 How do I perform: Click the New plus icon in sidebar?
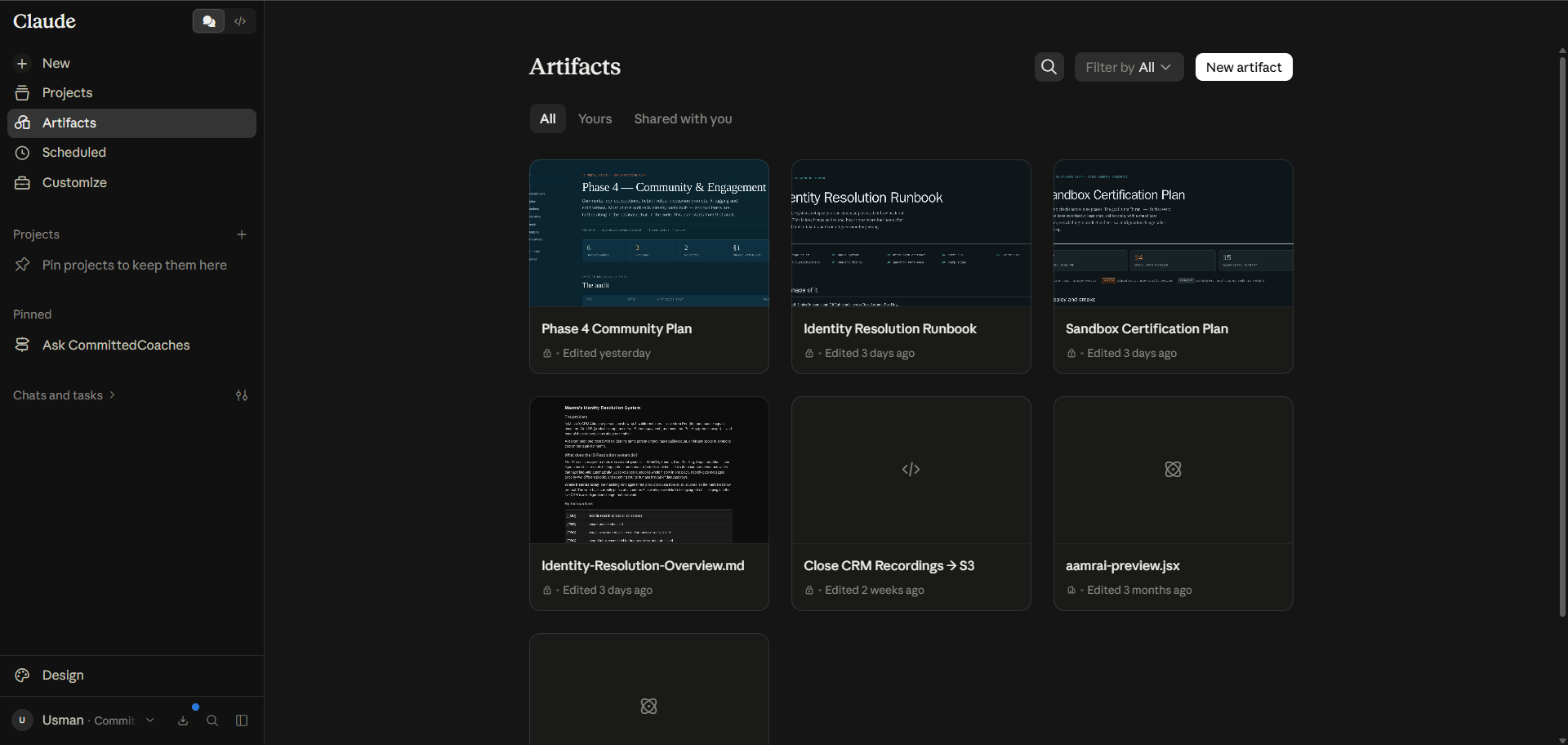coord(22,64)
